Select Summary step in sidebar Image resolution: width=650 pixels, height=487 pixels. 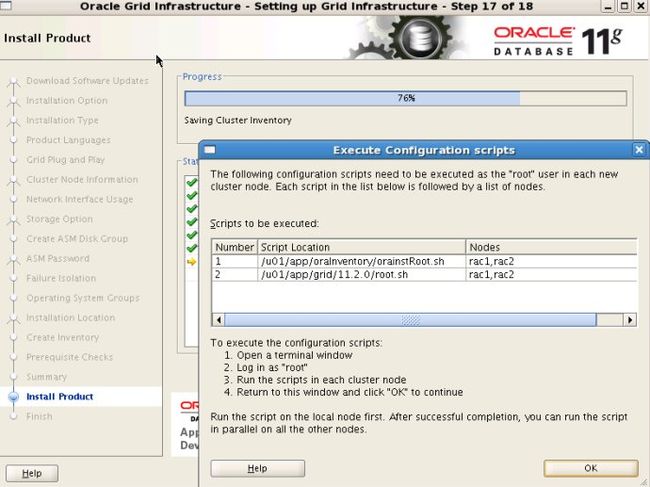[x=46, y=377]
